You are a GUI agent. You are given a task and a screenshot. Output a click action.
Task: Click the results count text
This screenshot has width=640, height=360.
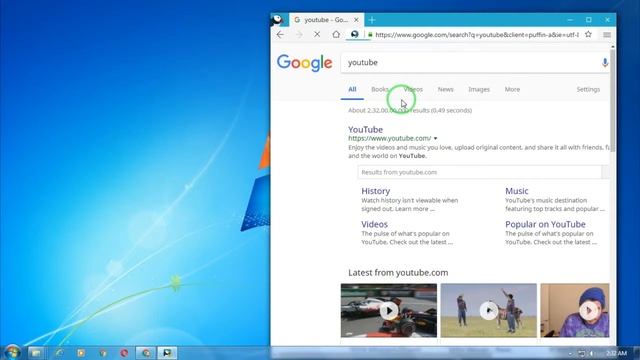[410, 110]
